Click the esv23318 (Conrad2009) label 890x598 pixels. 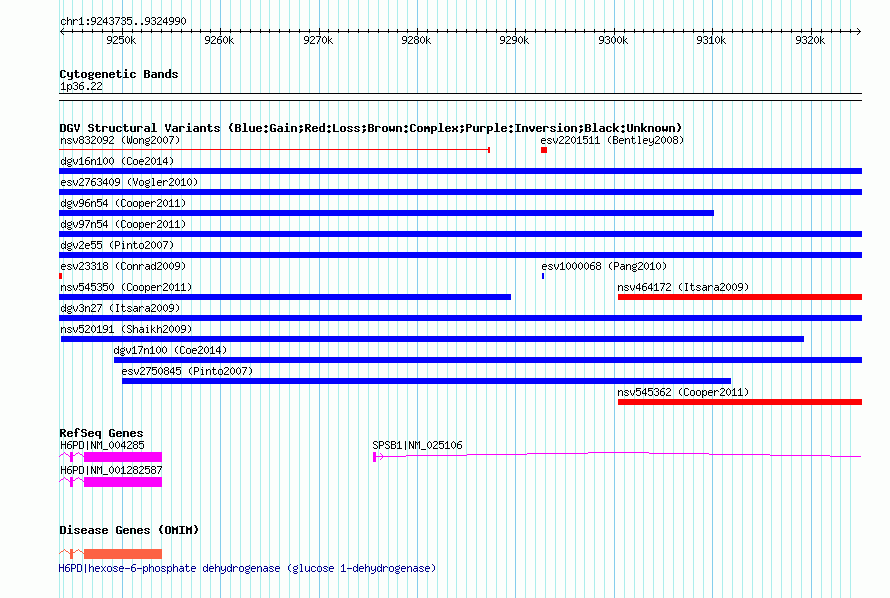click(123, 266)
